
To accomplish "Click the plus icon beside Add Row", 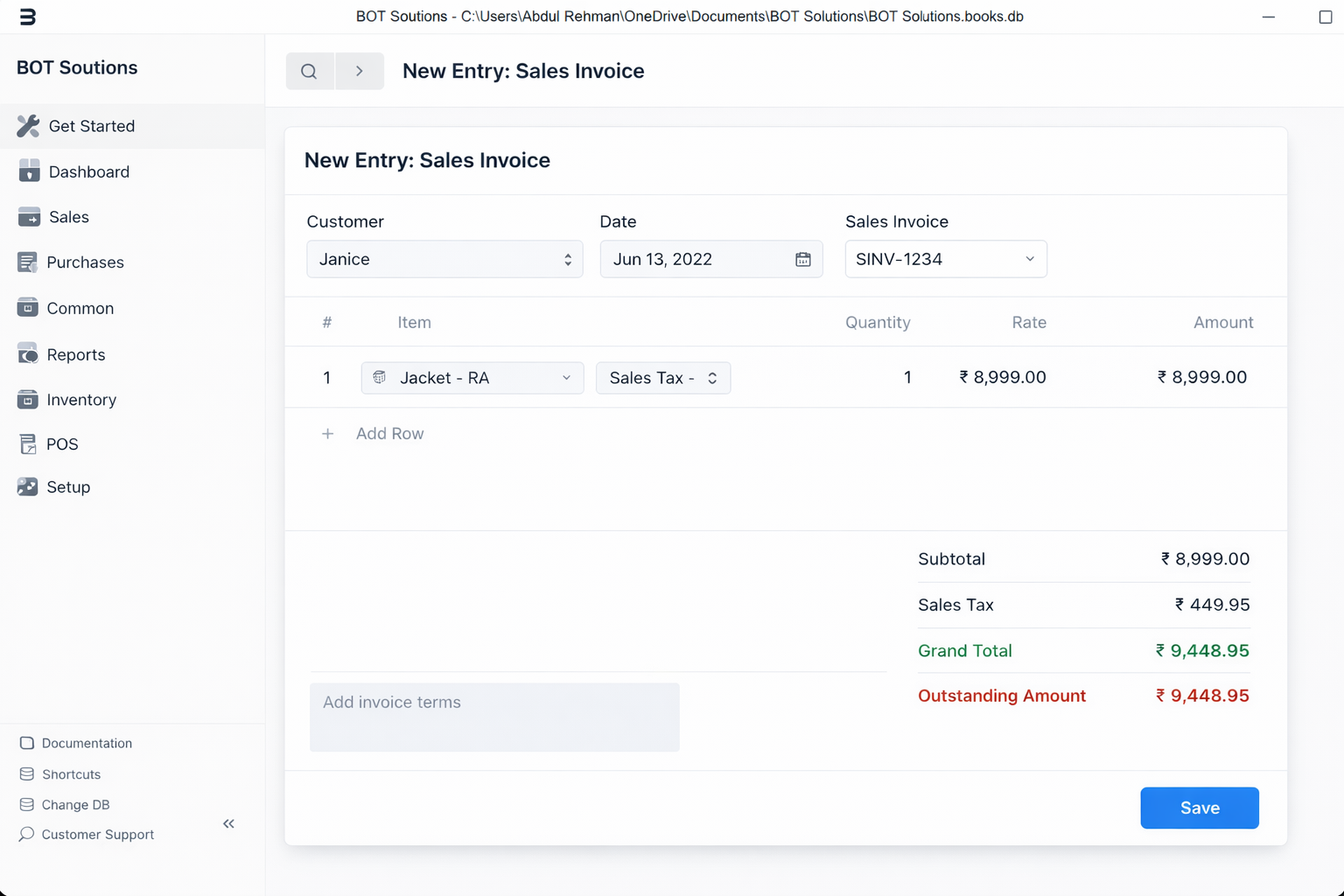I will (327, 434).
